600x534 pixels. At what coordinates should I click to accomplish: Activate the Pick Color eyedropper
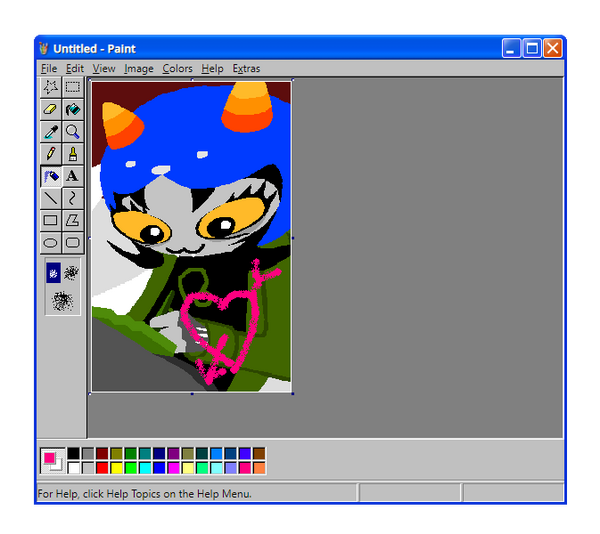click(51, 132)
